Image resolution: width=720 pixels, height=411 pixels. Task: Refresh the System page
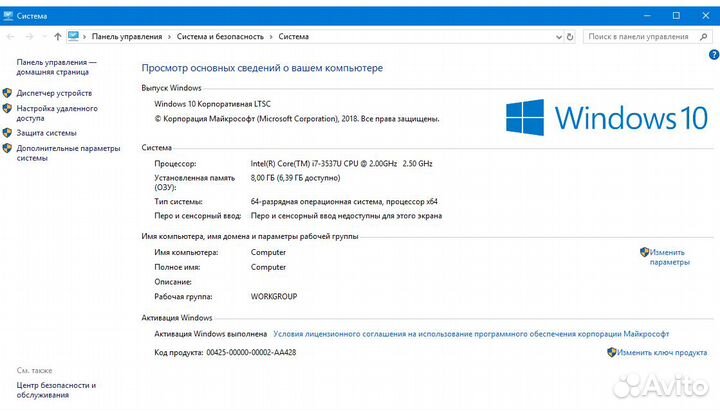pyautogui.click(x=570, y=37)
